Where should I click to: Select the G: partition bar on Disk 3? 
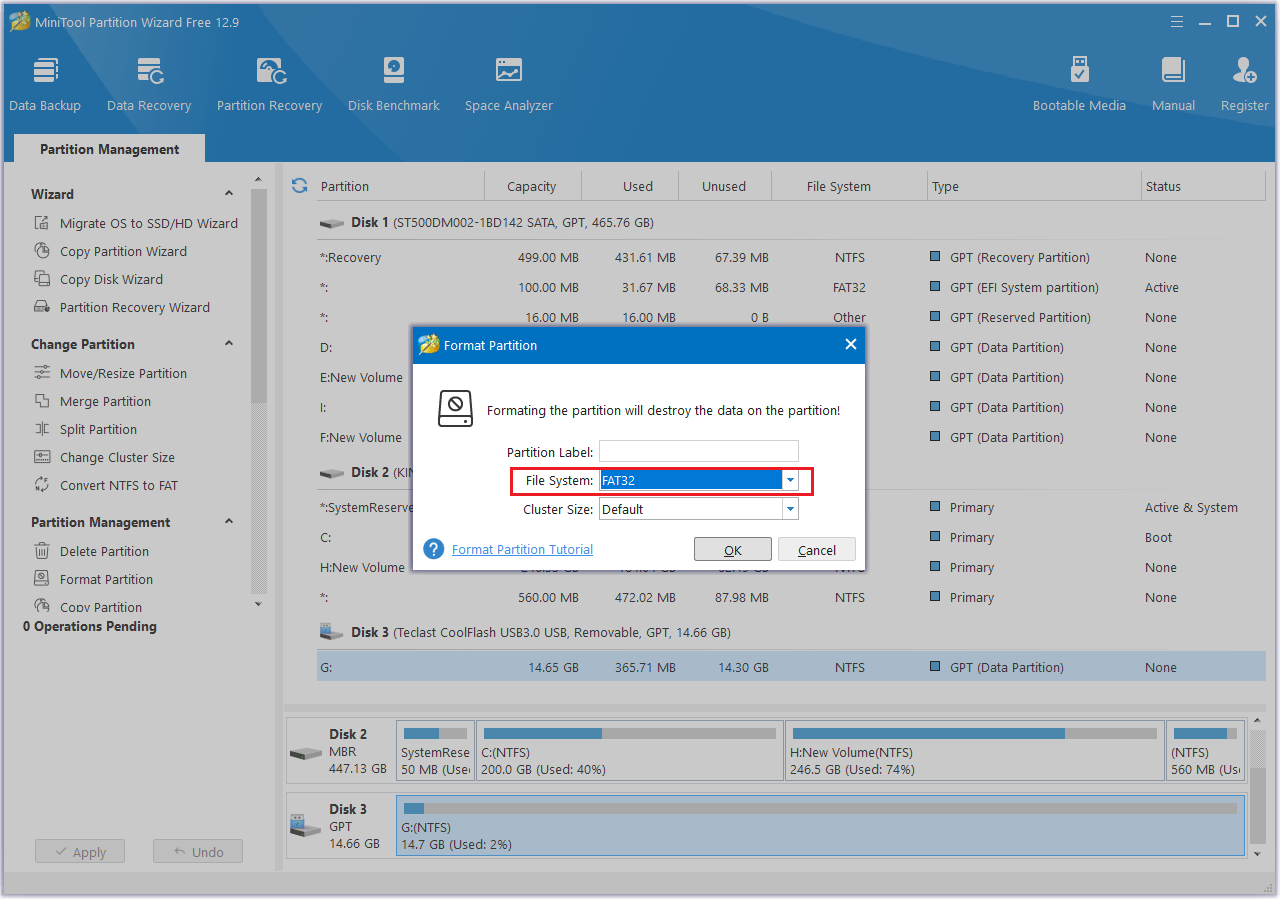(x=820, y=826)
